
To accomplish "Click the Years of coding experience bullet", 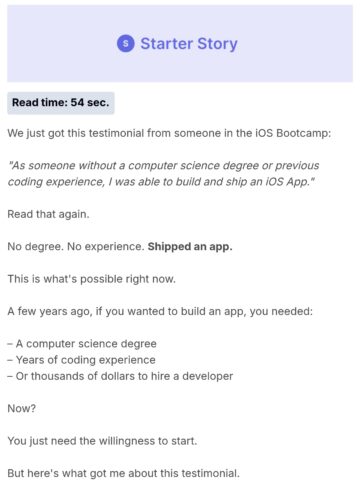I will click(x=81, y=360).
